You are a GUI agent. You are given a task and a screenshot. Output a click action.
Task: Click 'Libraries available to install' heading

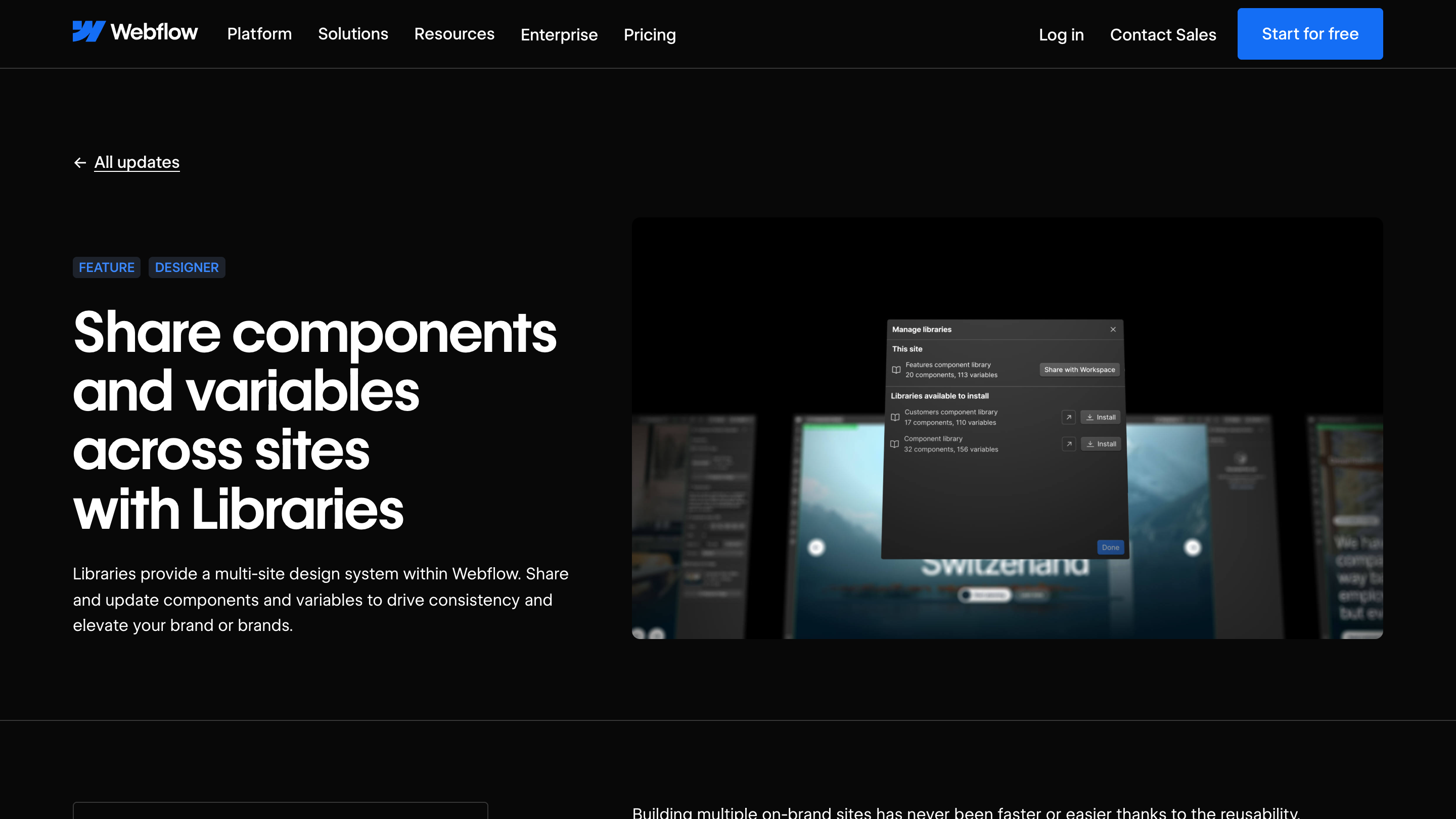click(939, 396)
